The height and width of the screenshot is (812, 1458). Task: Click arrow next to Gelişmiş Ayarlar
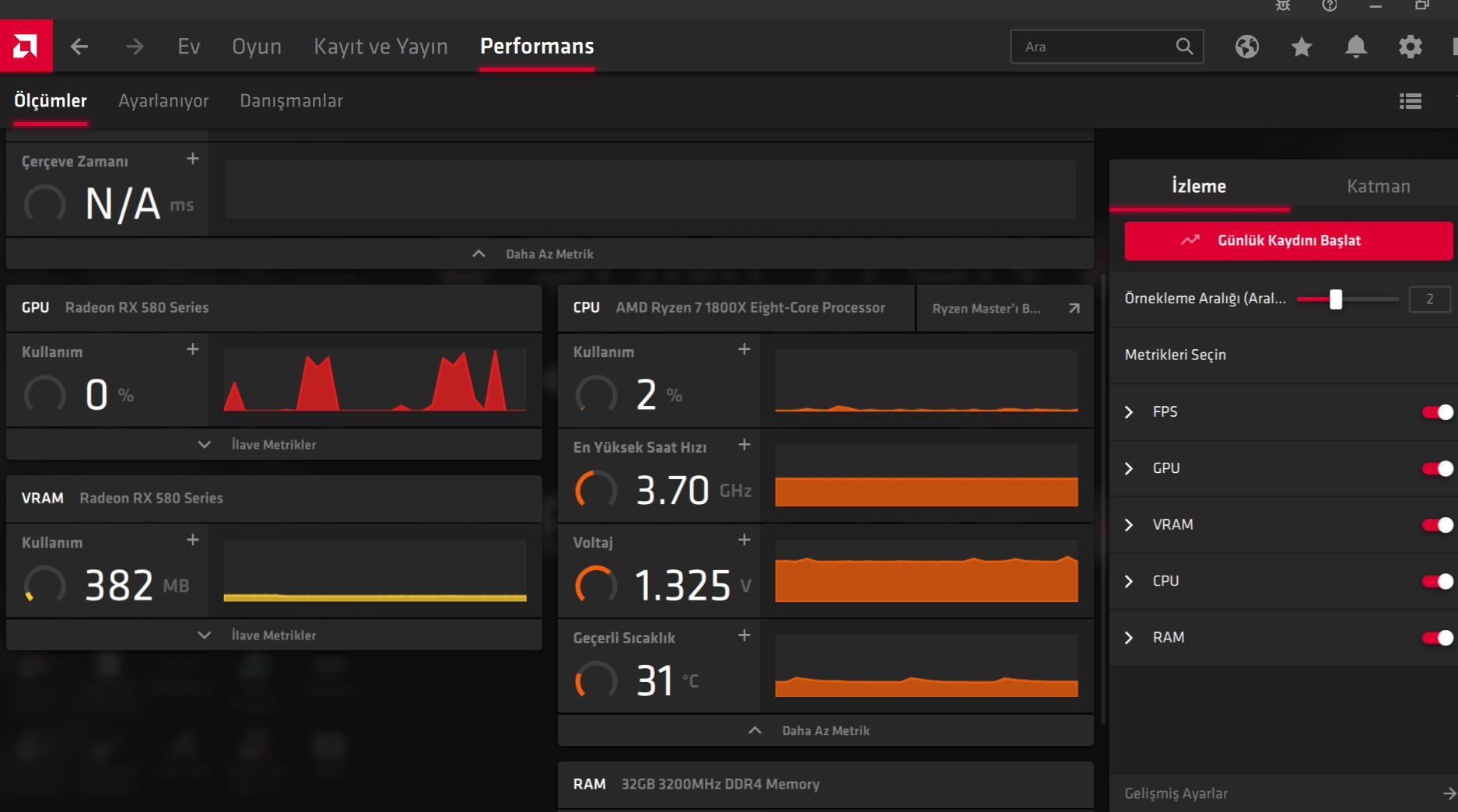pyautogui.click(x=1449, y=793)
